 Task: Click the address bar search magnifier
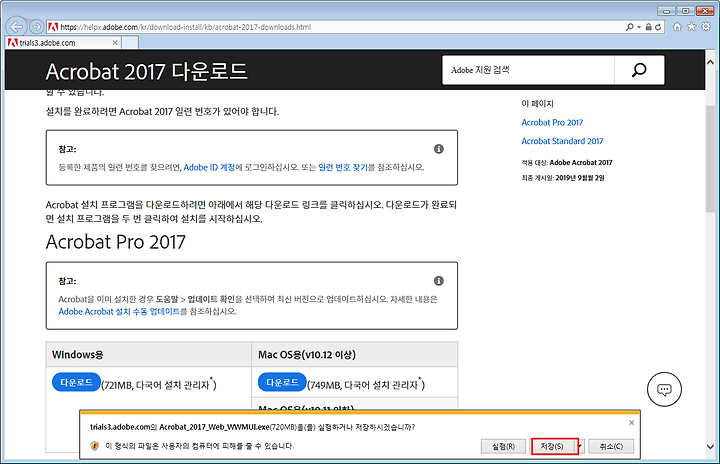point(630,27)
